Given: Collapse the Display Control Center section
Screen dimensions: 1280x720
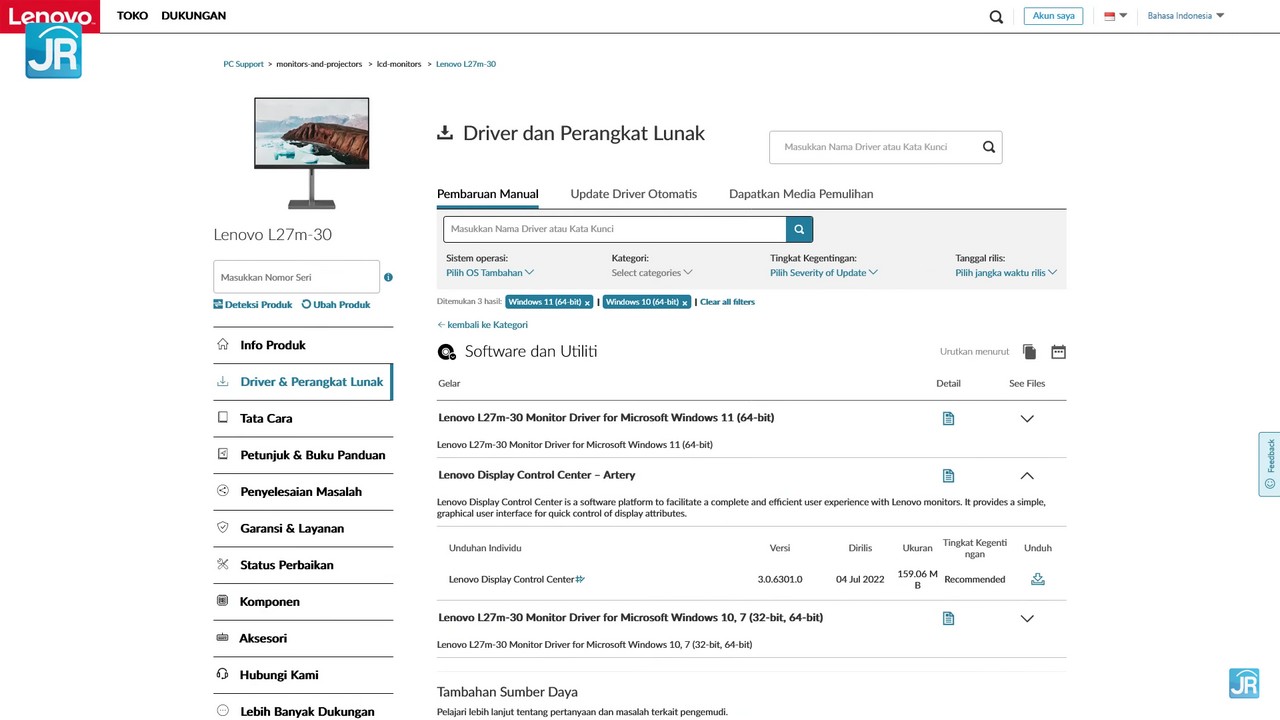Looking at the screenshot, I should coord(1026,476).
